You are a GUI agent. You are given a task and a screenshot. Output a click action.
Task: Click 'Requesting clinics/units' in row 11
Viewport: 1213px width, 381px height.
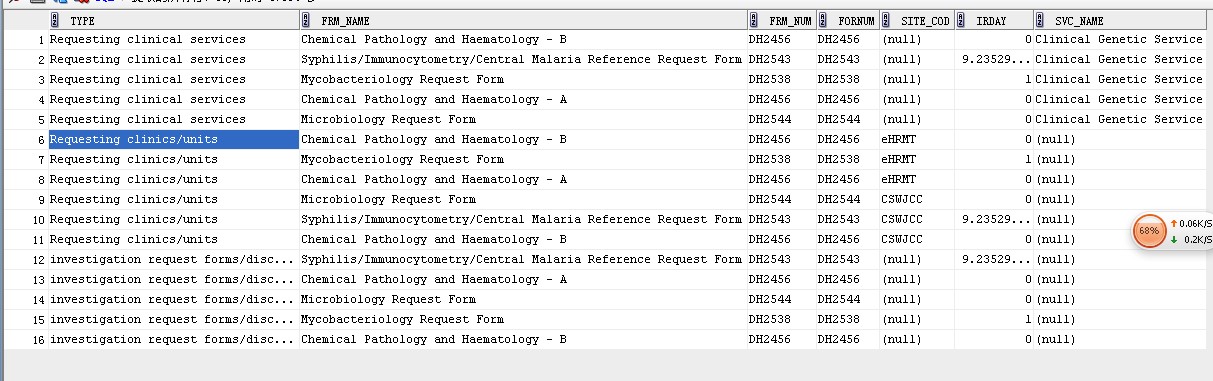[x=133, y=240]
